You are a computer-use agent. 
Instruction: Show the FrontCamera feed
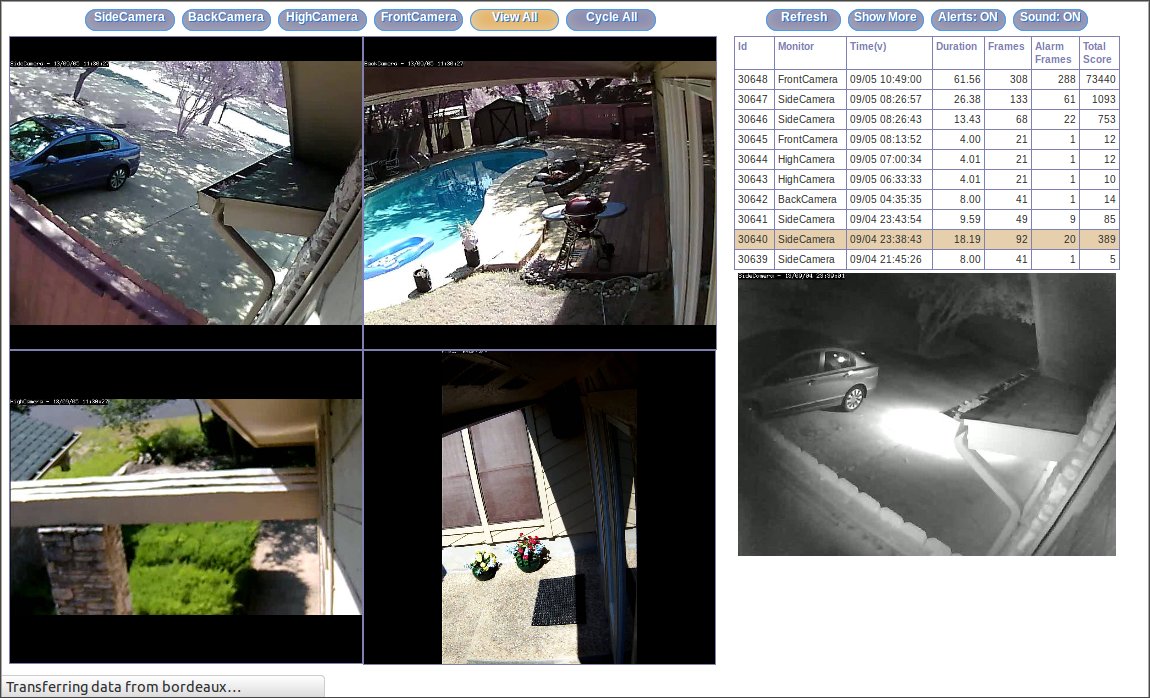click(x=418, y=19)
